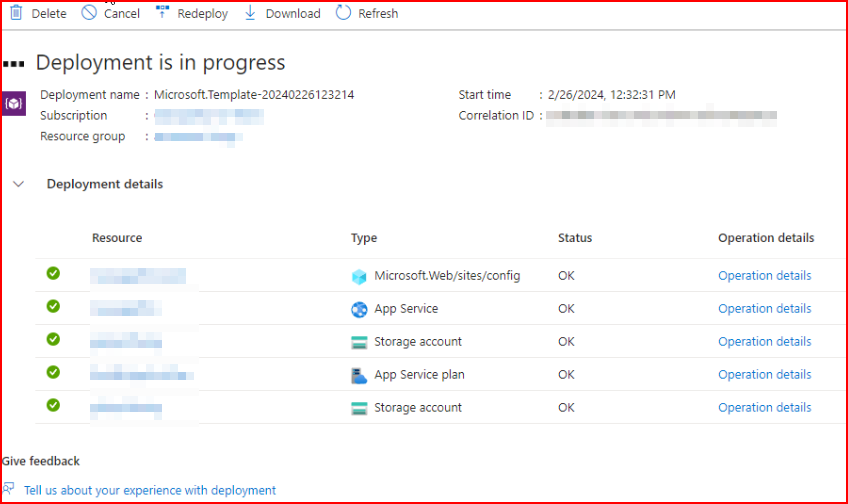Open the three-dots menu beside deployment title
The height and width of the screenshot is (504, 848).
tap(13, 63)
